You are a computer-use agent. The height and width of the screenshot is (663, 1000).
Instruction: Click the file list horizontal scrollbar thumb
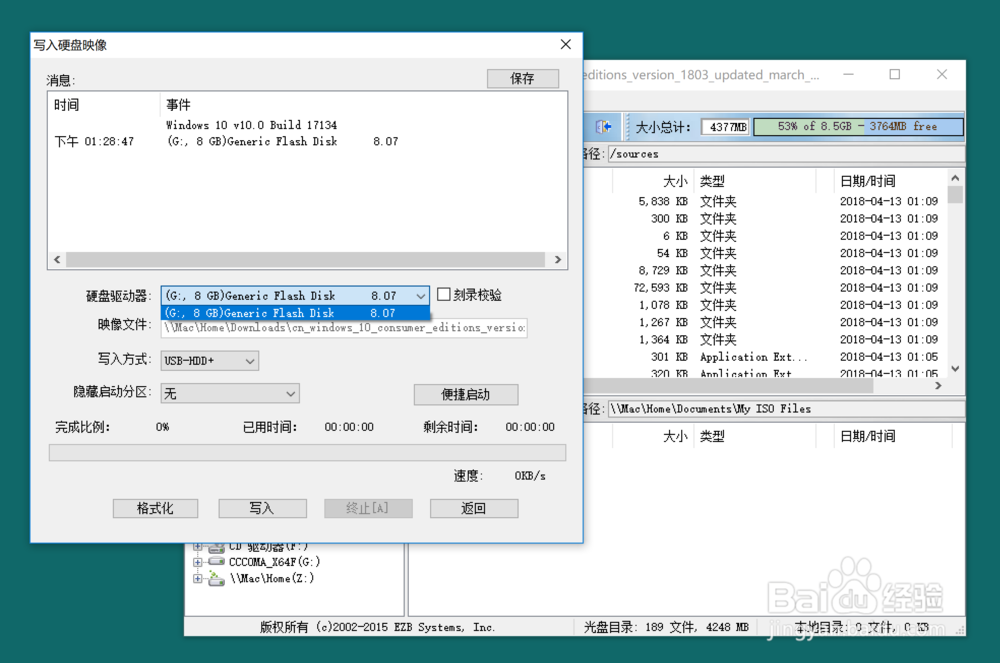pyautogui.click(x=728, y=385)
